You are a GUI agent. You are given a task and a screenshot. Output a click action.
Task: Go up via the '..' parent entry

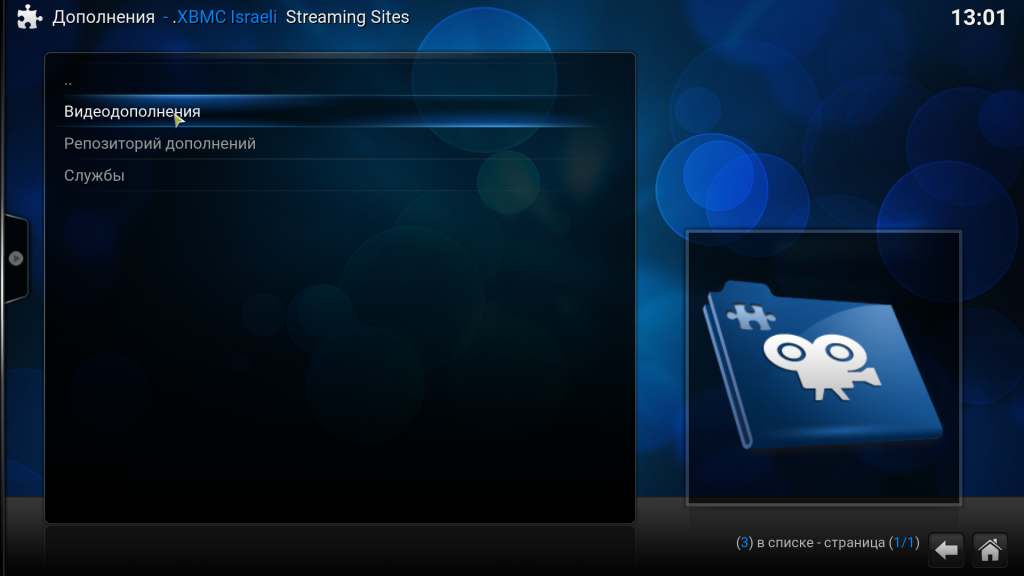(329, 81)
